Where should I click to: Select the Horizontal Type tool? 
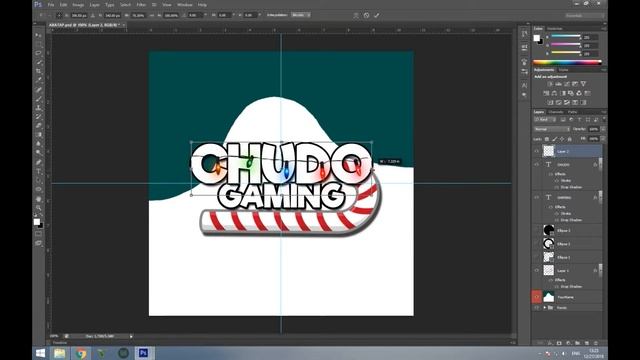pyautogui.click(x=39, y=171)
